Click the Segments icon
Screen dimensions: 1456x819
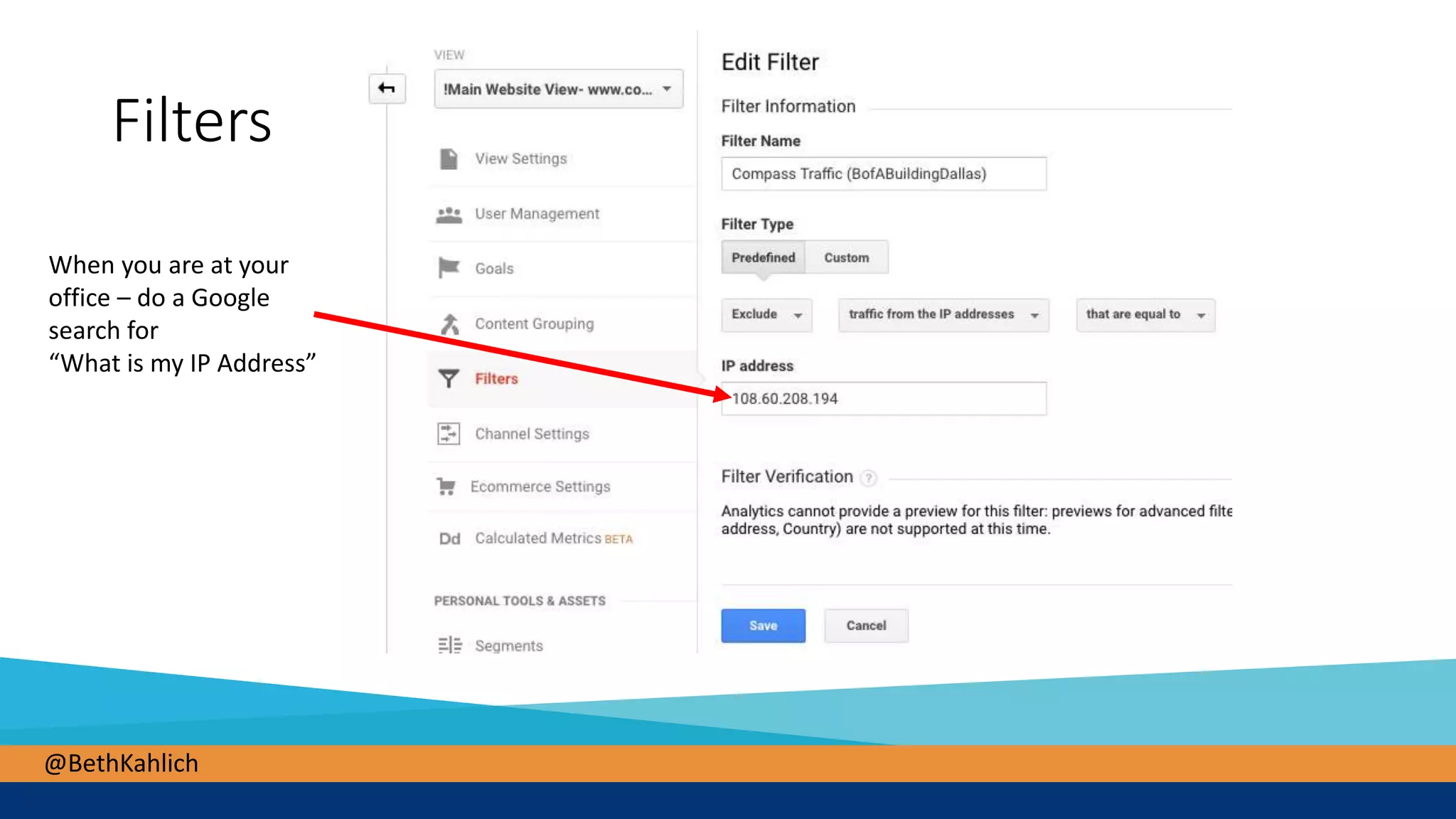[x=449, y=645]
